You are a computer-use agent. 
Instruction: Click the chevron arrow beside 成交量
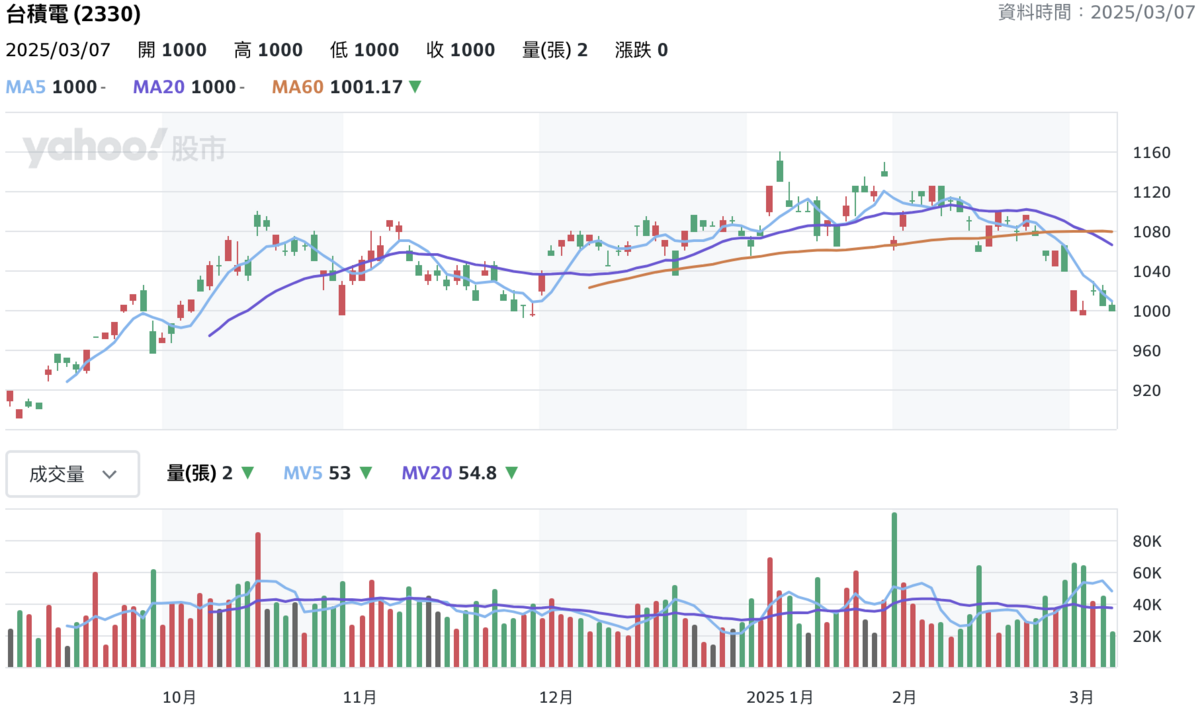tap(111, 475)
